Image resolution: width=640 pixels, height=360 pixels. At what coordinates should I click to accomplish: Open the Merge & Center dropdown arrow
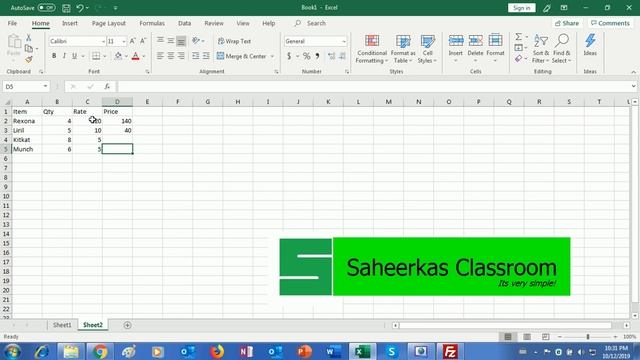[272, 56]
